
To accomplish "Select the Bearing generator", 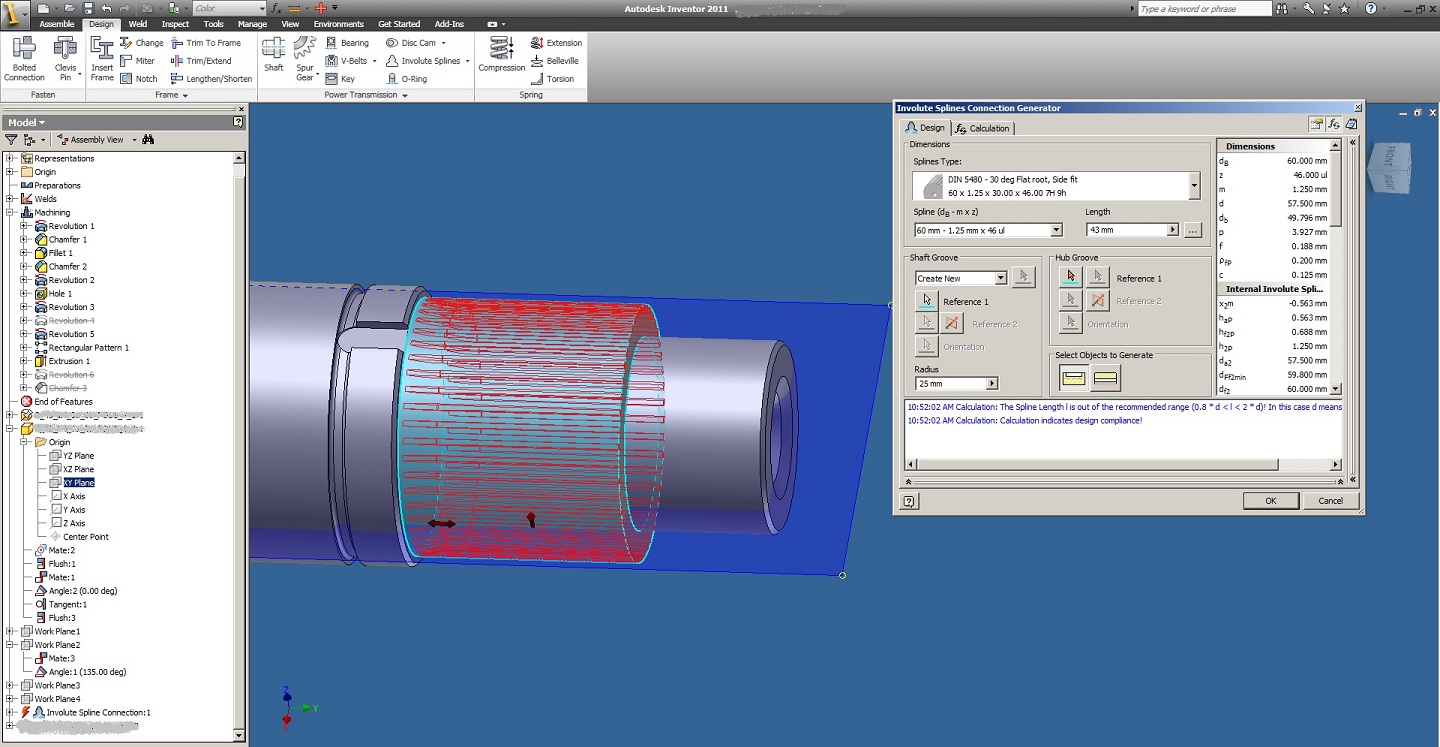I will tap(347, 43).
